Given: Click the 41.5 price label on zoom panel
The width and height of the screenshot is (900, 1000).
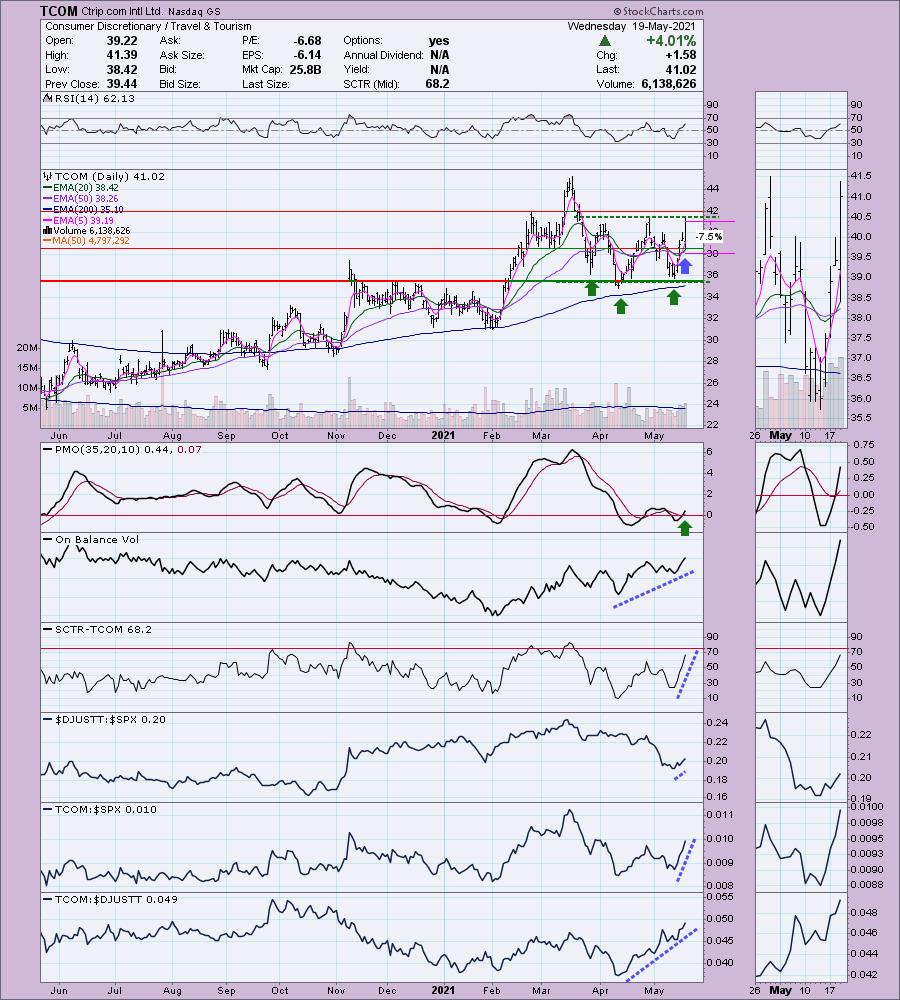Looking at the screenshot, I should click(860, 176).
